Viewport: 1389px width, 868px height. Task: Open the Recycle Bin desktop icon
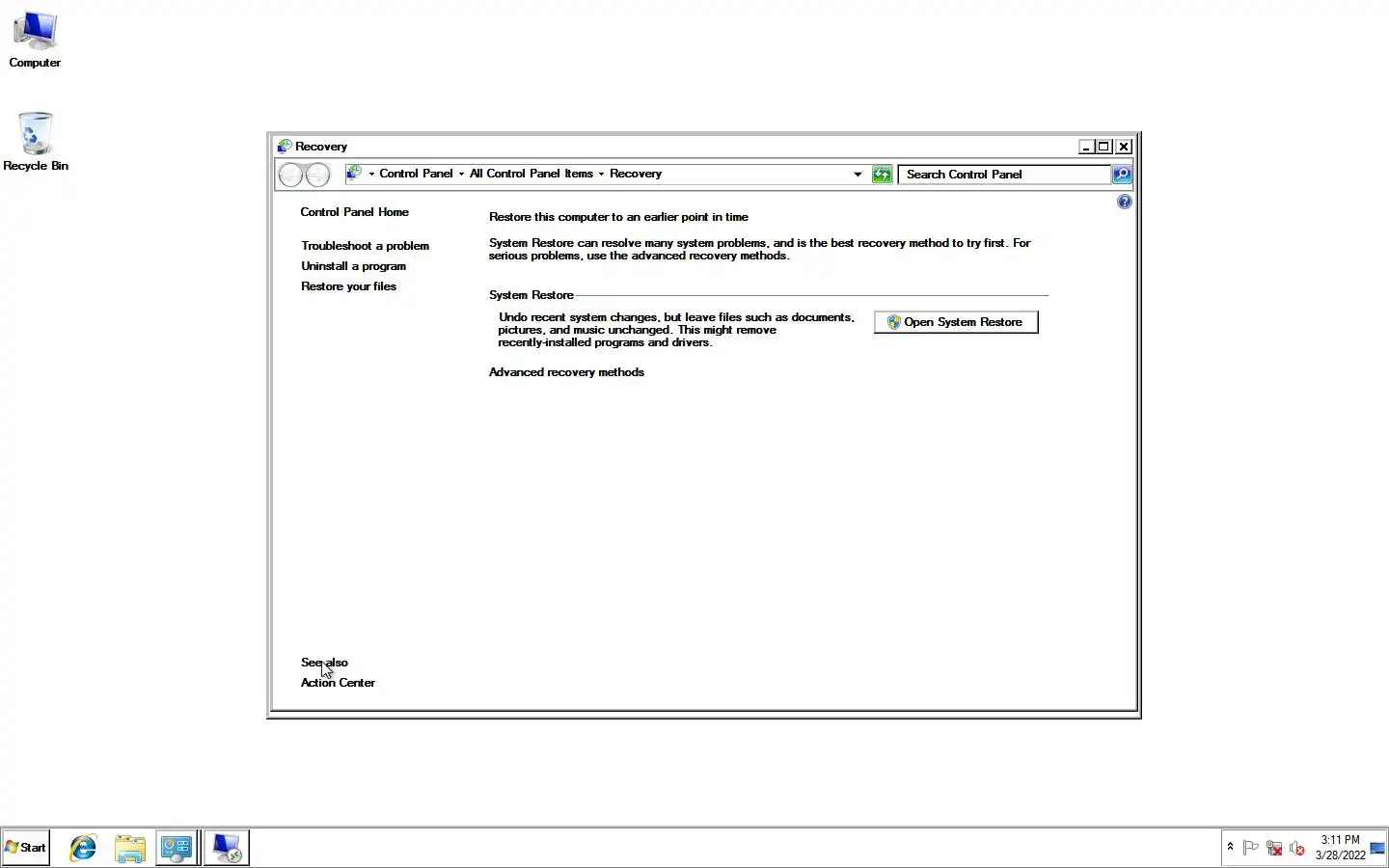[36, 142]
